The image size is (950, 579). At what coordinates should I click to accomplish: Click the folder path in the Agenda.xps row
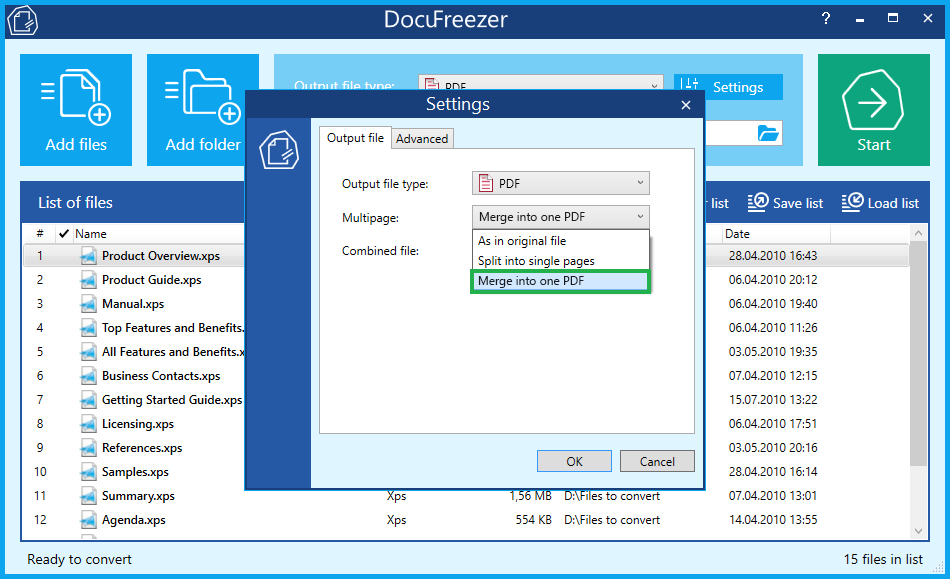point(612,520)
